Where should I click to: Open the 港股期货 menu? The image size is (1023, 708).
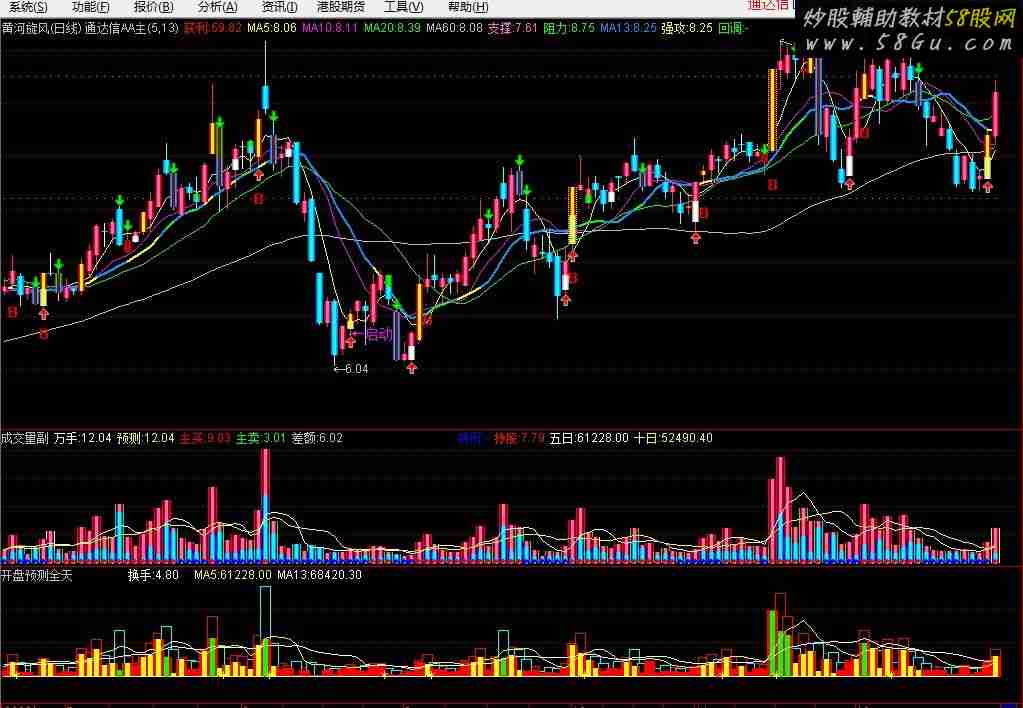click(x=341, y=7)
